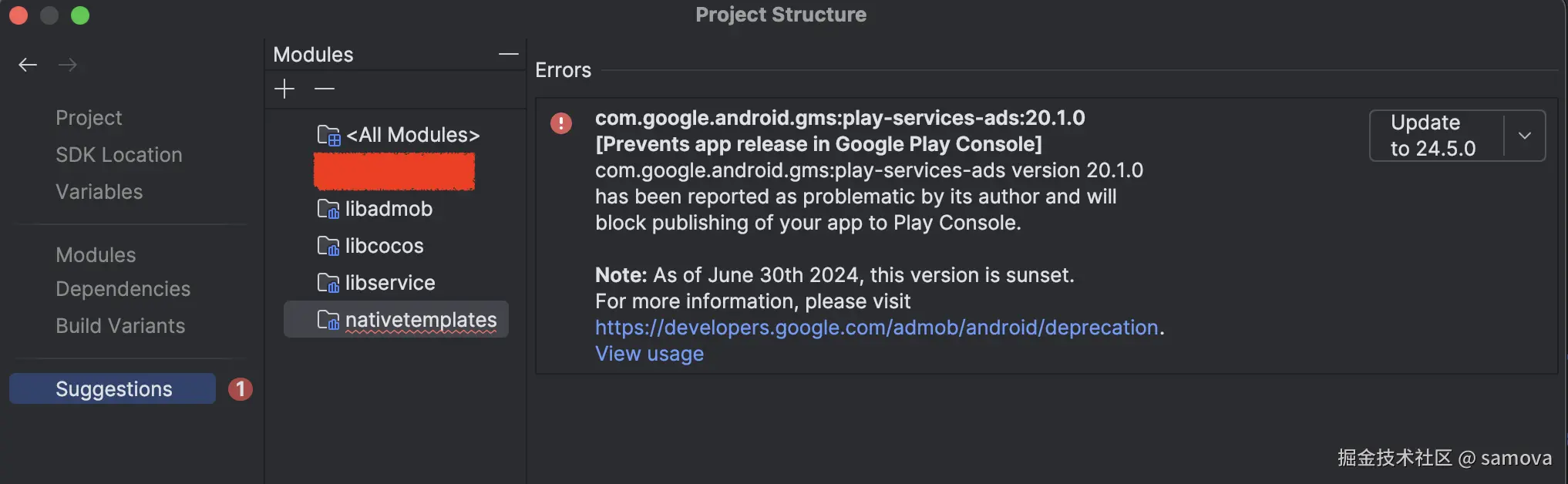Open the SDK Location section
1568x484 pixels.
tap(119, 154)
